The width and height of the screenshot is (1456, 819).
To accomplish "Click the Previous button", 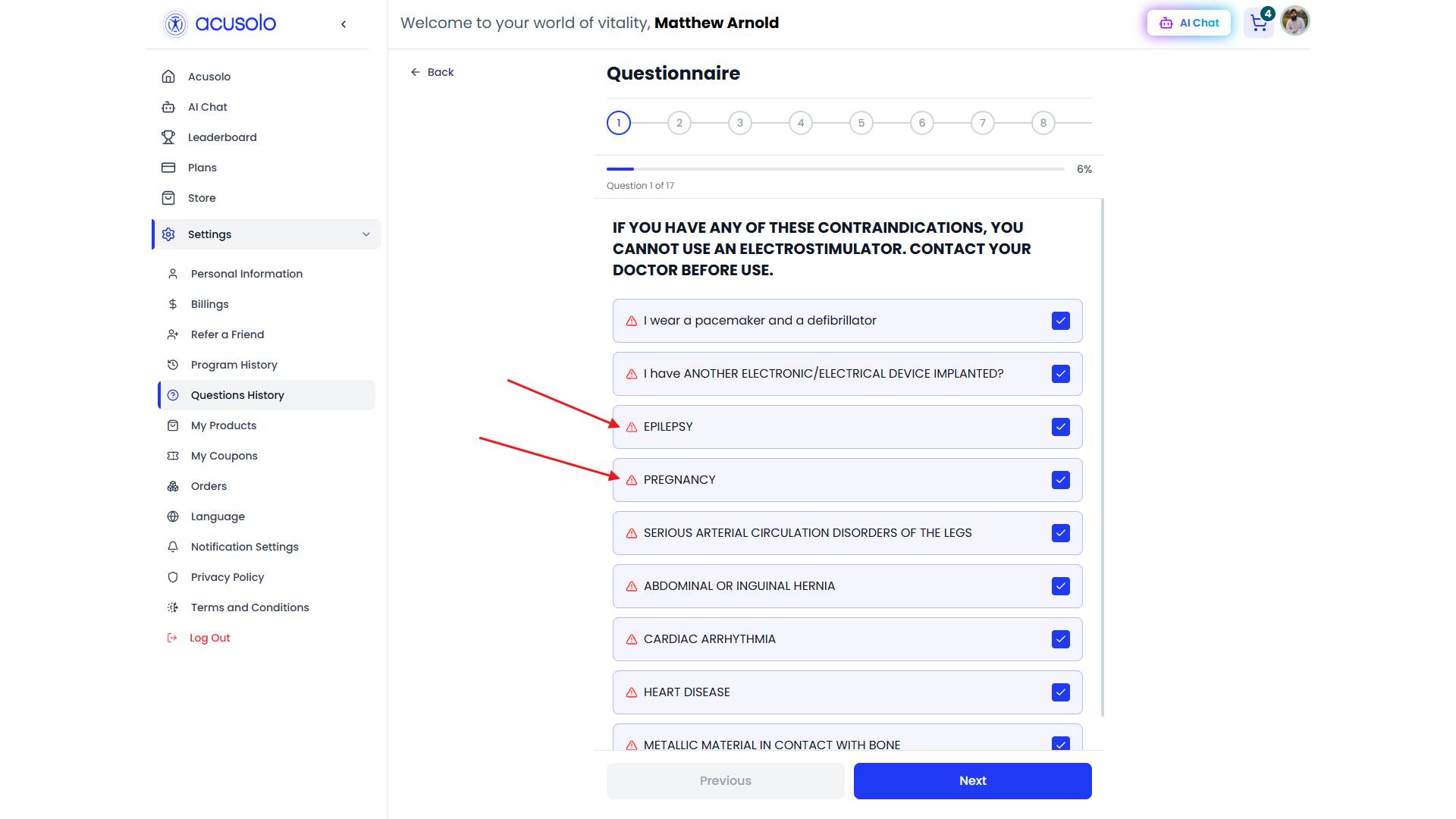I will (x=726, y=781).
